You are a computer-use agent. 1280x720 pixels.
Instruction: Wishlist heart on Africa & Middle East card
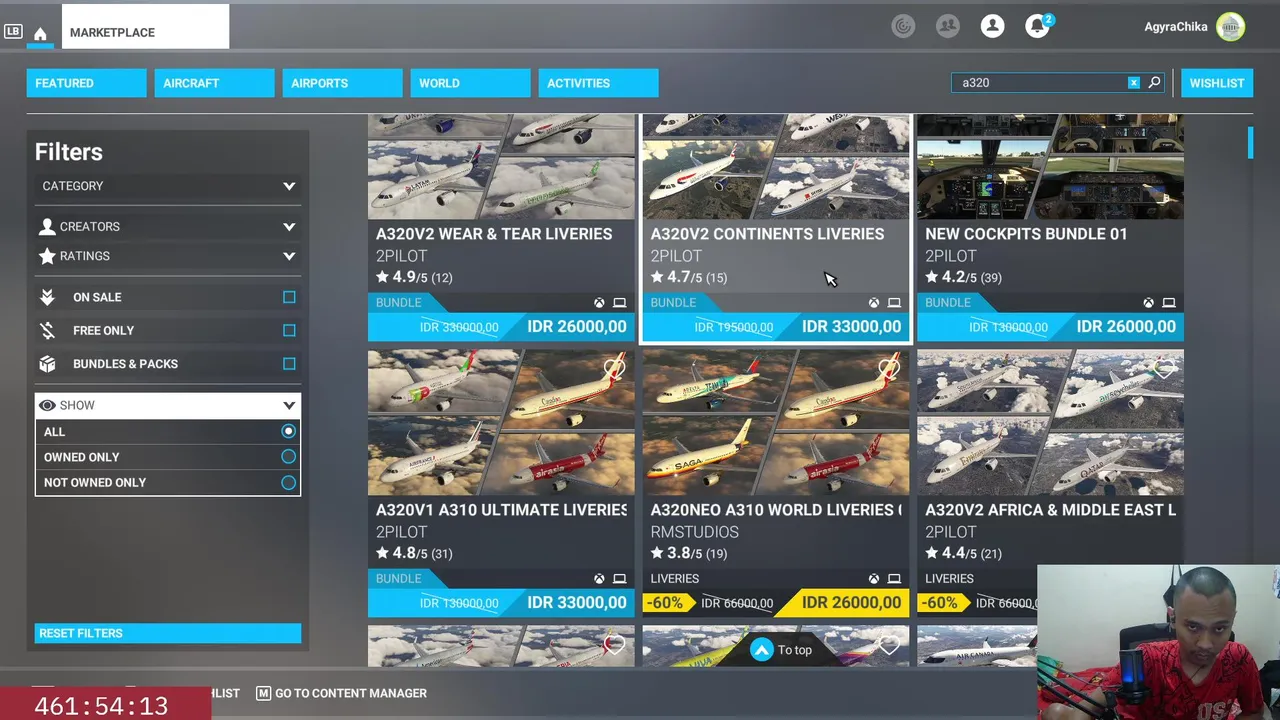point(1164,369)
